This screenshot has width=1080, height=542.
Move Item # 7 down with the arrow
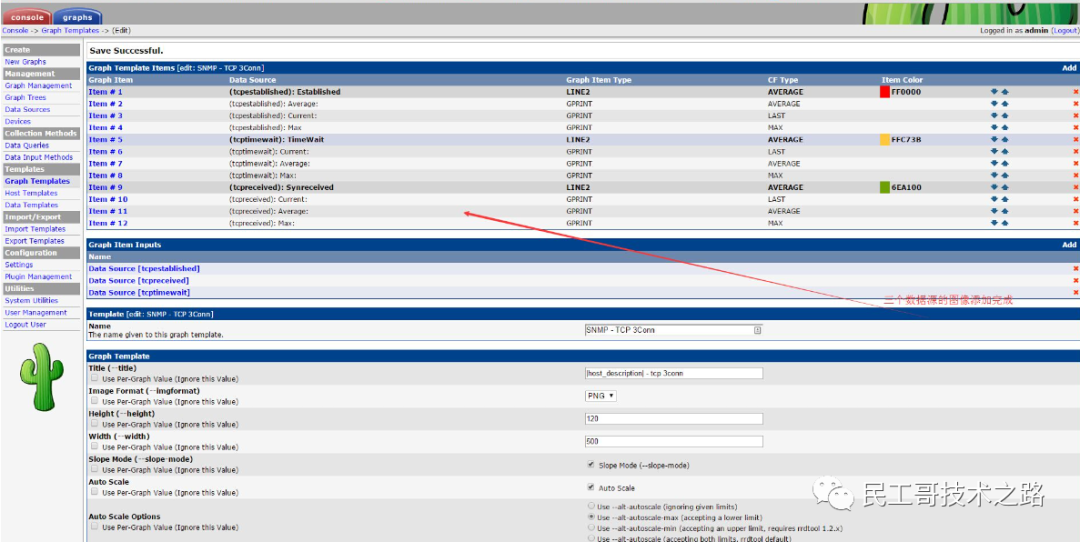994,163
